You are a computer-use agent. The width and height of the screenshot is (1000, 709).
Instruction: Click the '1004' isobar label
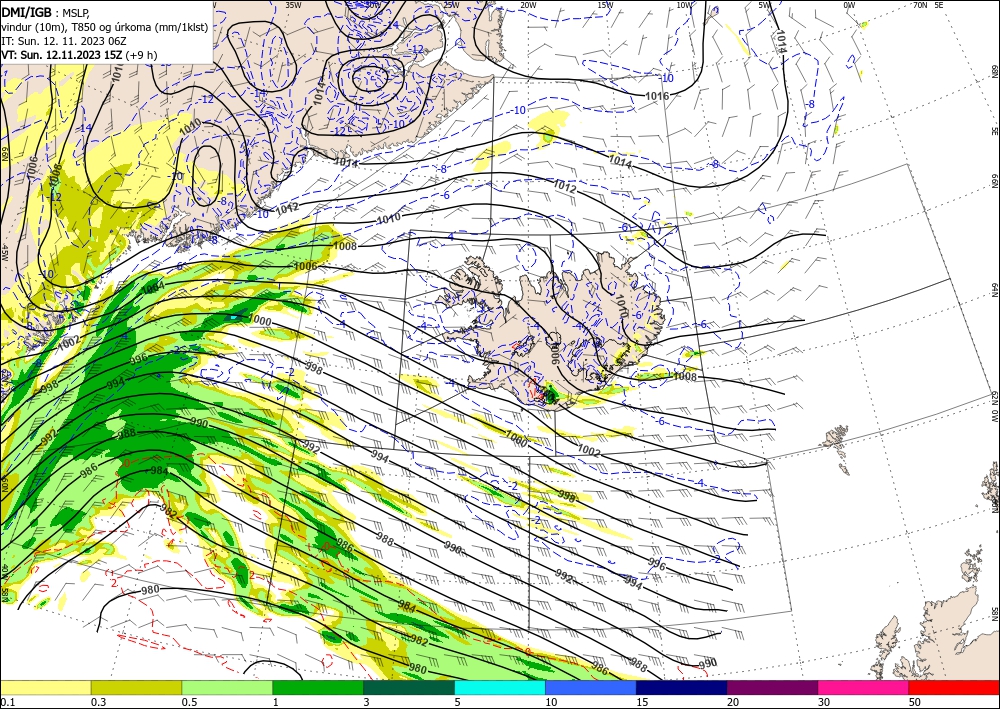153,288
